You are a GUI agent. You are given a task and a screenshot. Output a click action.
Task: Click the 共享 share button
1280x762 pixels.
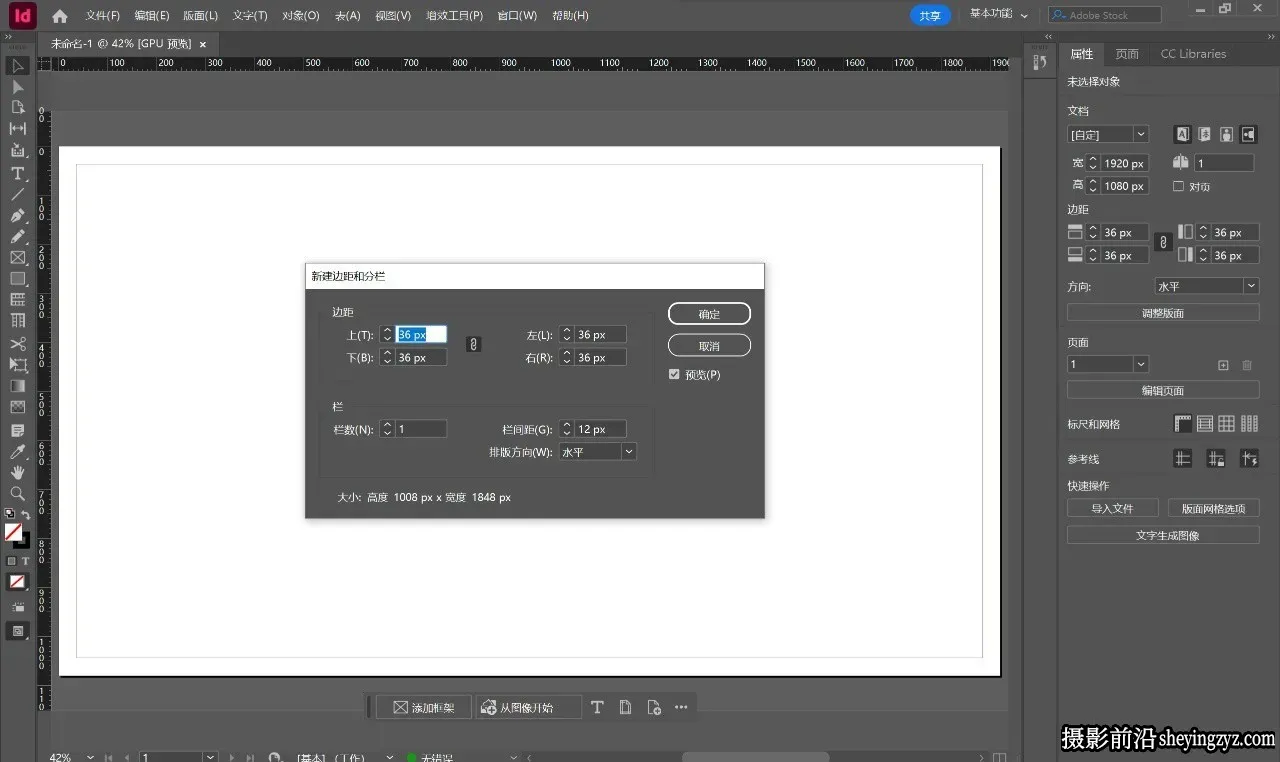[x=930, y=16]
